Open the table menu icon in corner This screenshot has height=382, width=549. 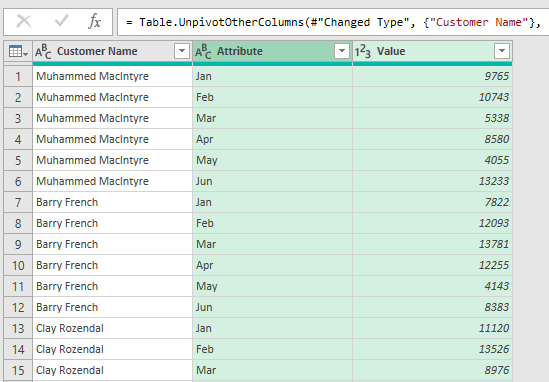click(x=18, y=51)
